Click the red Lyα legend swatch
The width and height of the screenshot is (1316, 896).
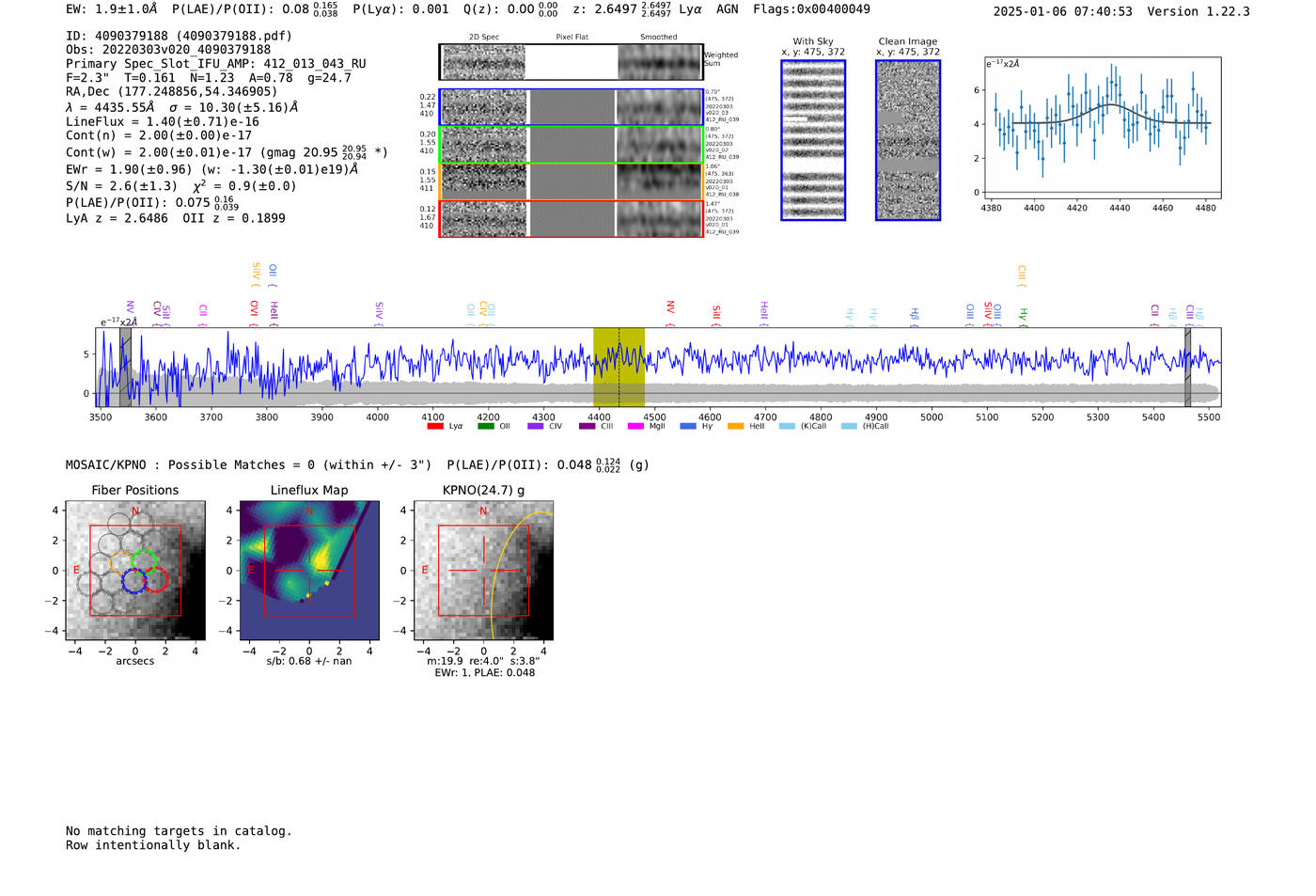435,426
